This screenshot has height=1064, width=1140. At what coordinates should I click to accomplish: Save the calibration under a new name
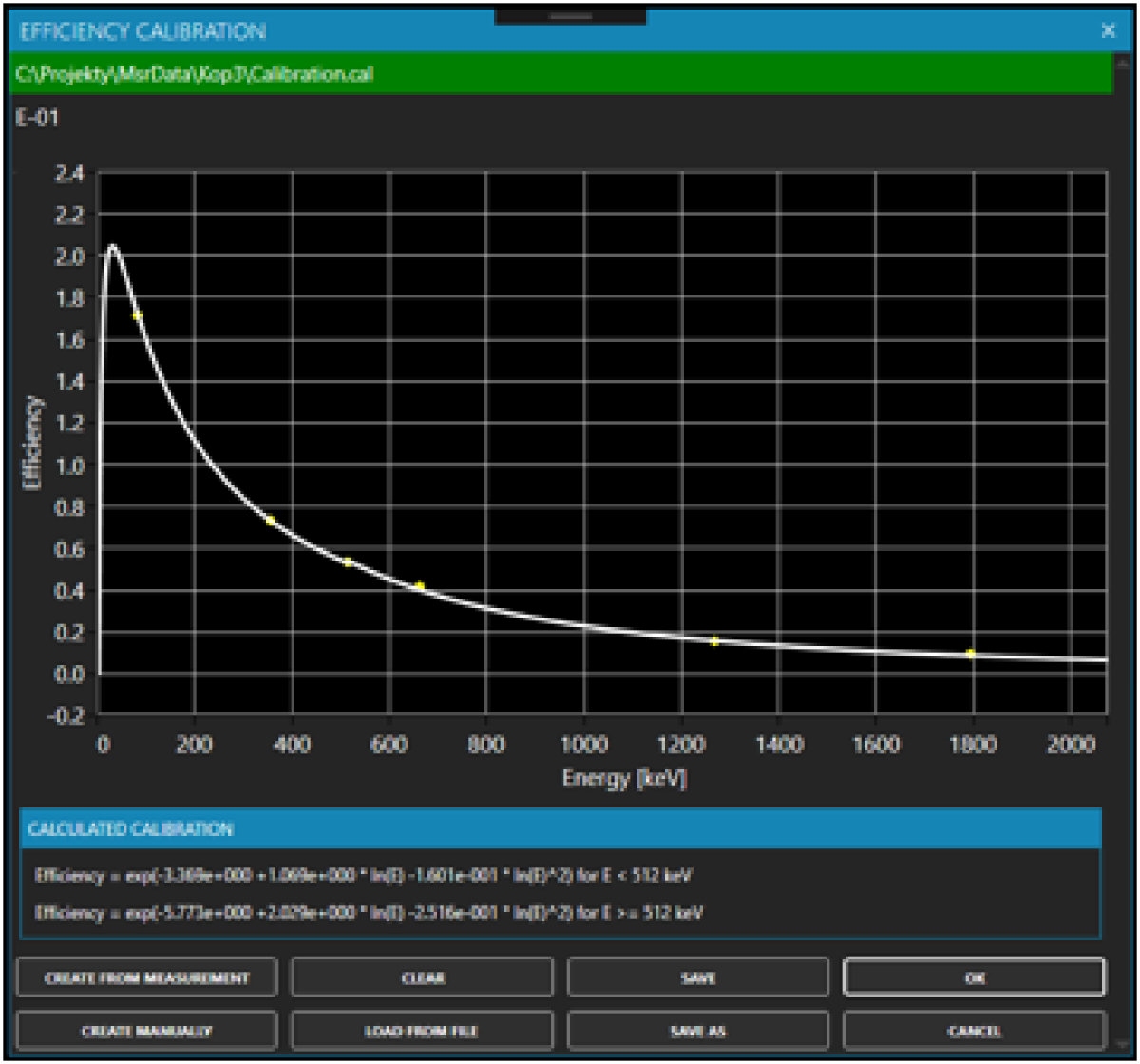[x=700, y=1030]
